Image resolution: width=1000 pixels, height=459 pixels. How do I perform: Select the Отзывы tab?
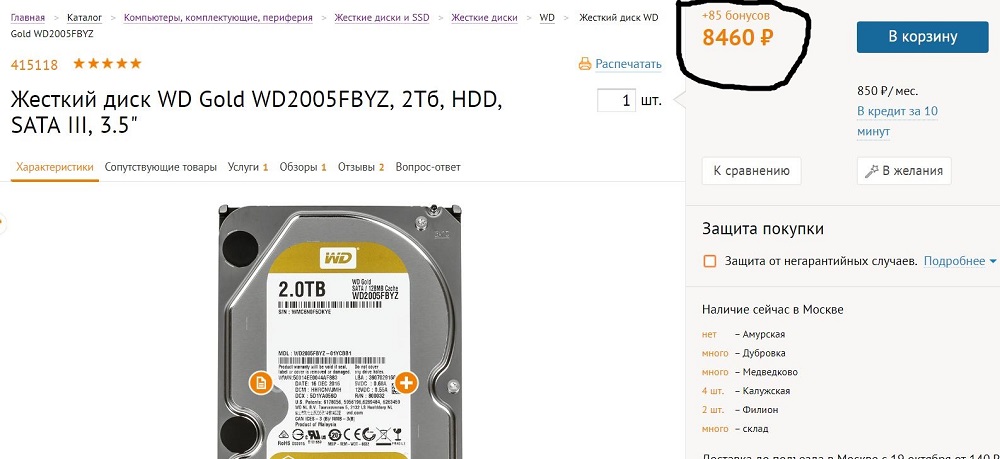coord(361,167)
